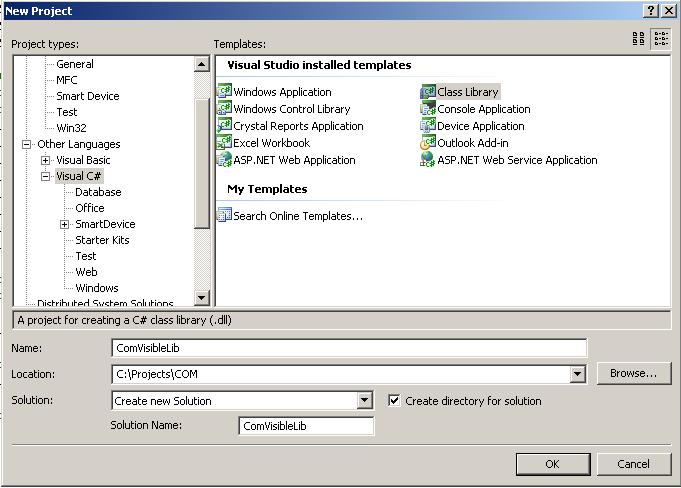This screenshot has width=681, height=488.
Task: Click the Console Application template label
Action: [x=484, y=109]
